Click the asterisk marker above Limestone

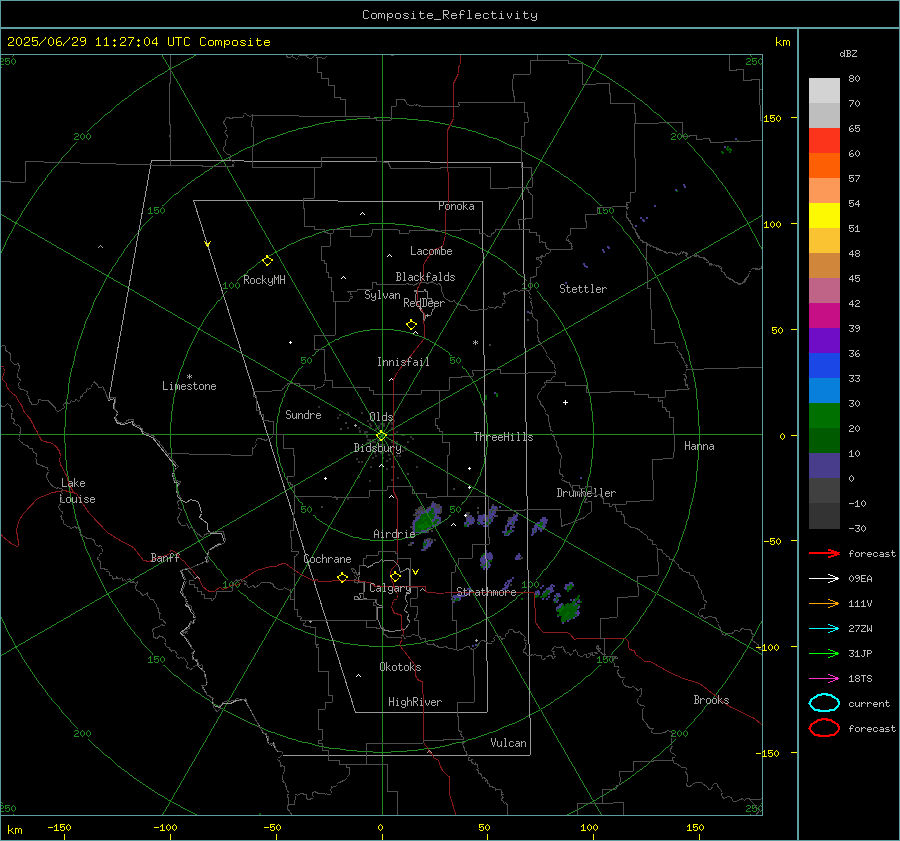pyautogui.click(x=189, y=377)
